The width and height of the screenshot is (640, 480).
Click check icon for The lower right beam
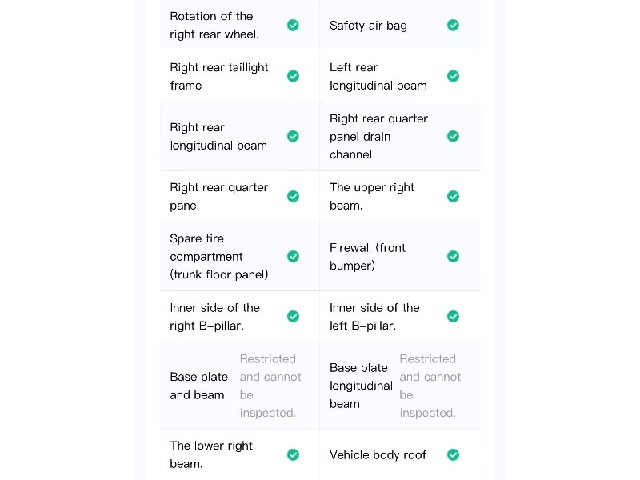(x=293, y=455)
